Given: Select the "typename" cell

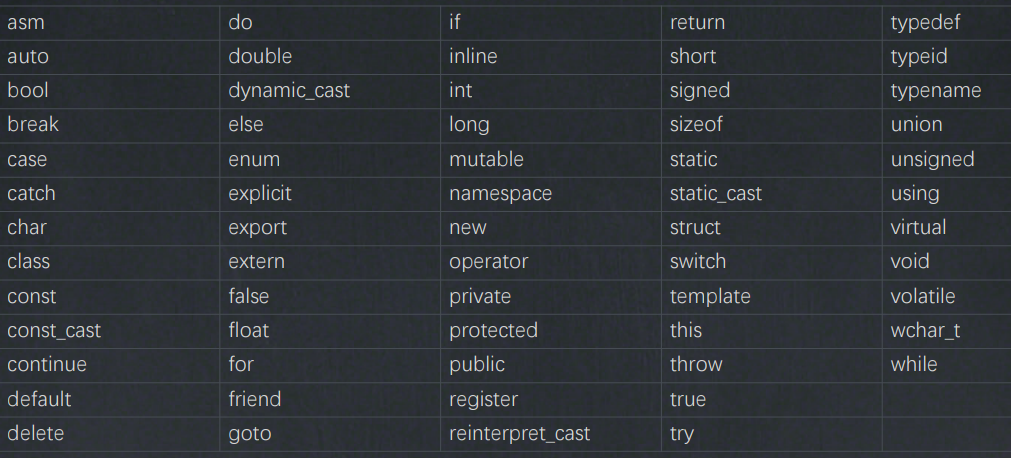Looking at the screenshot, I should tap(936, 90).
